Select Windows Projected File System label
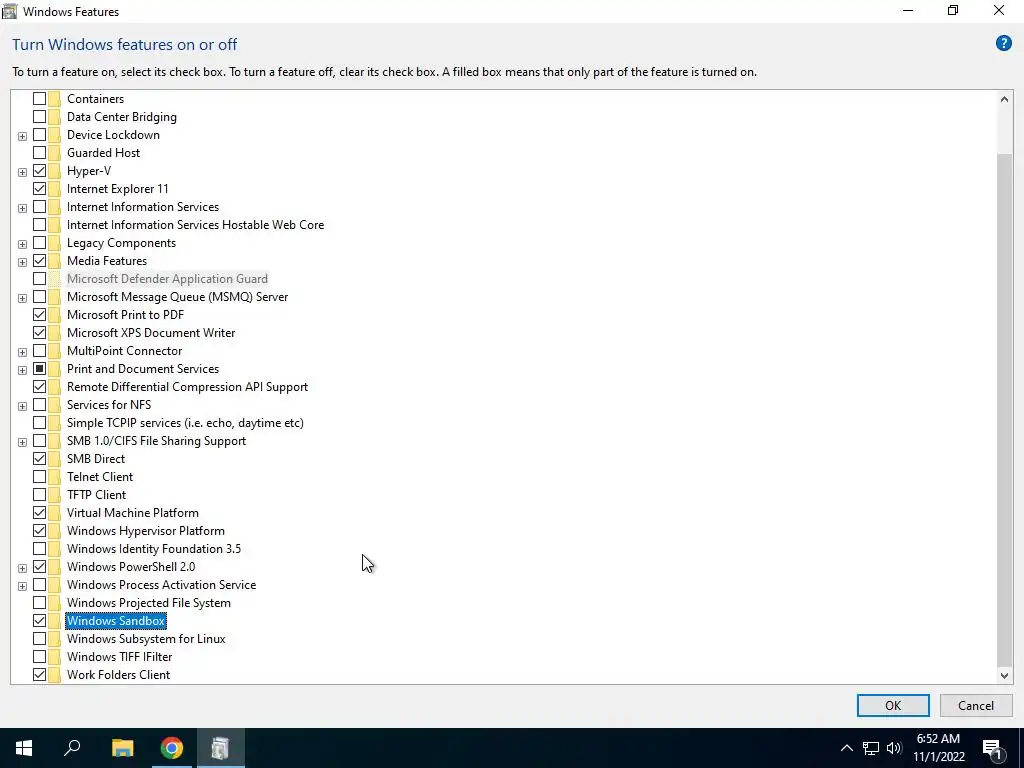 pos(148,603)
